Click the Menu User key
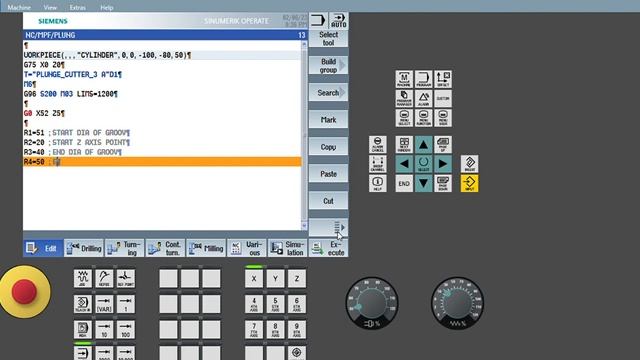This screenshot has height=360, width=640. coord(443,118)
